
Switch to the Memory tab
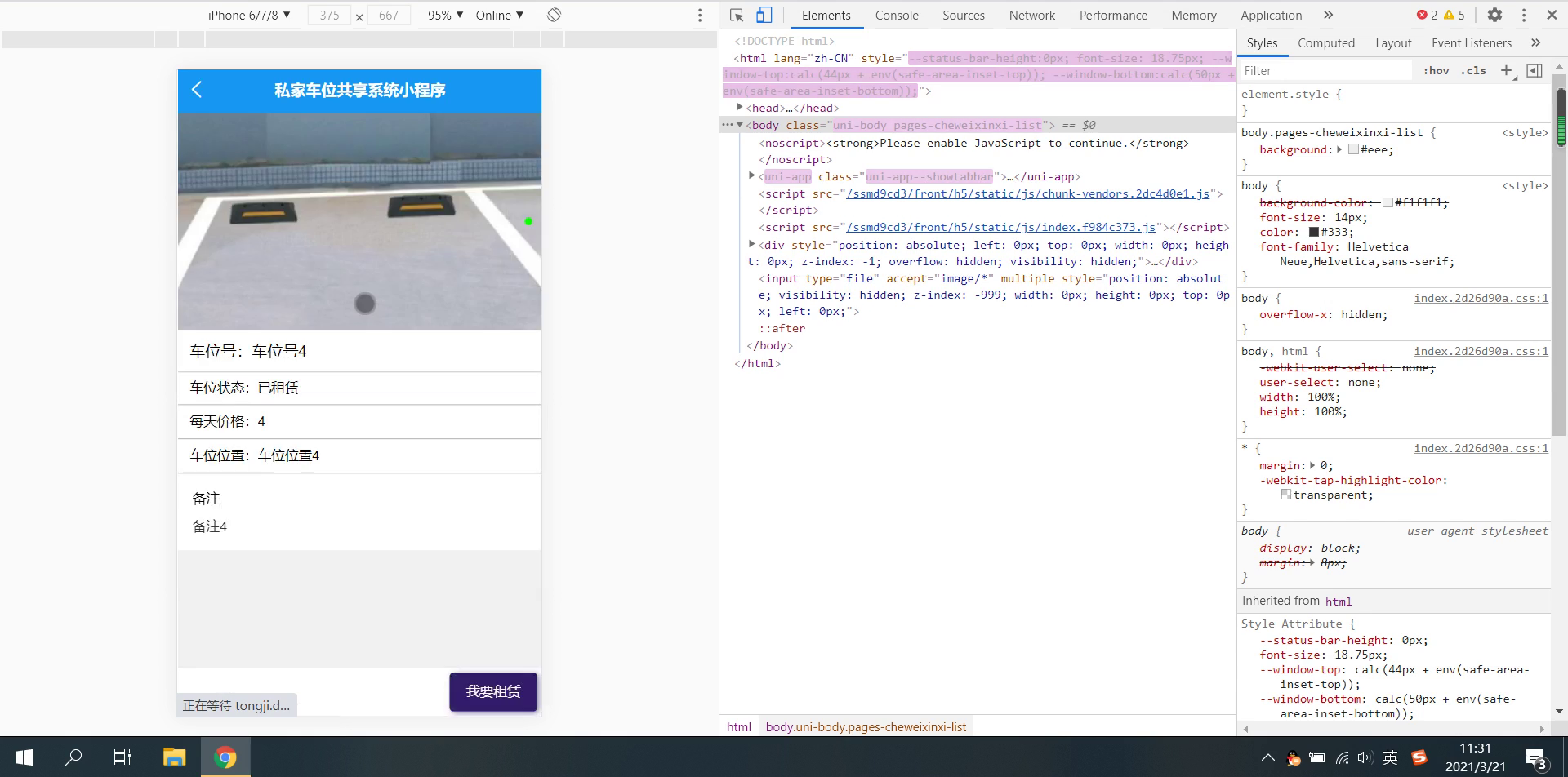[x=1194, y=15]
